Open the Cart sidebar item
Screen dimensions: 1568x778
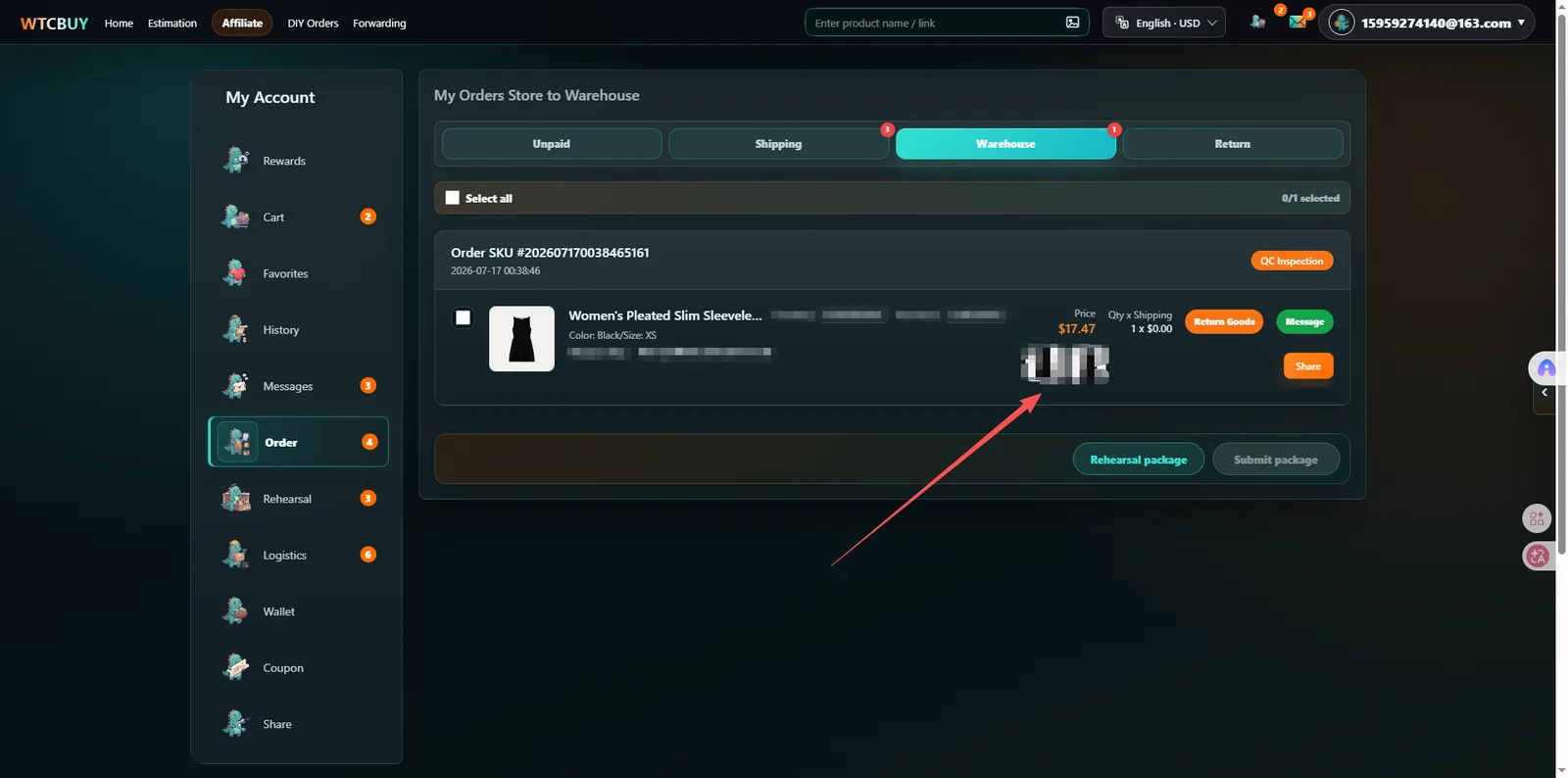(298, 217)
